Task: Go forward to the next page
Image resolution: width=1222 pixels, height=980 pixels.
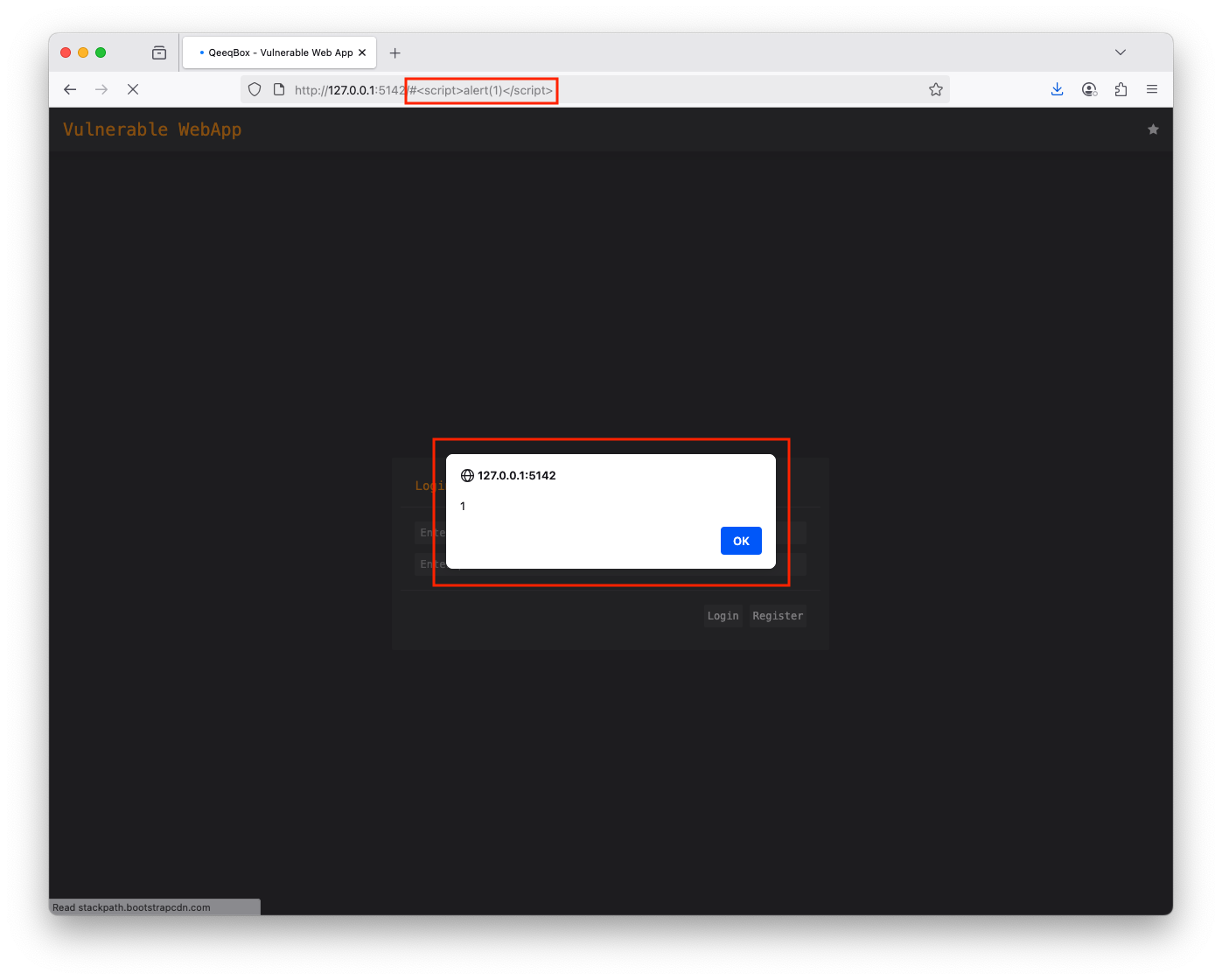Action: point(101,89)
